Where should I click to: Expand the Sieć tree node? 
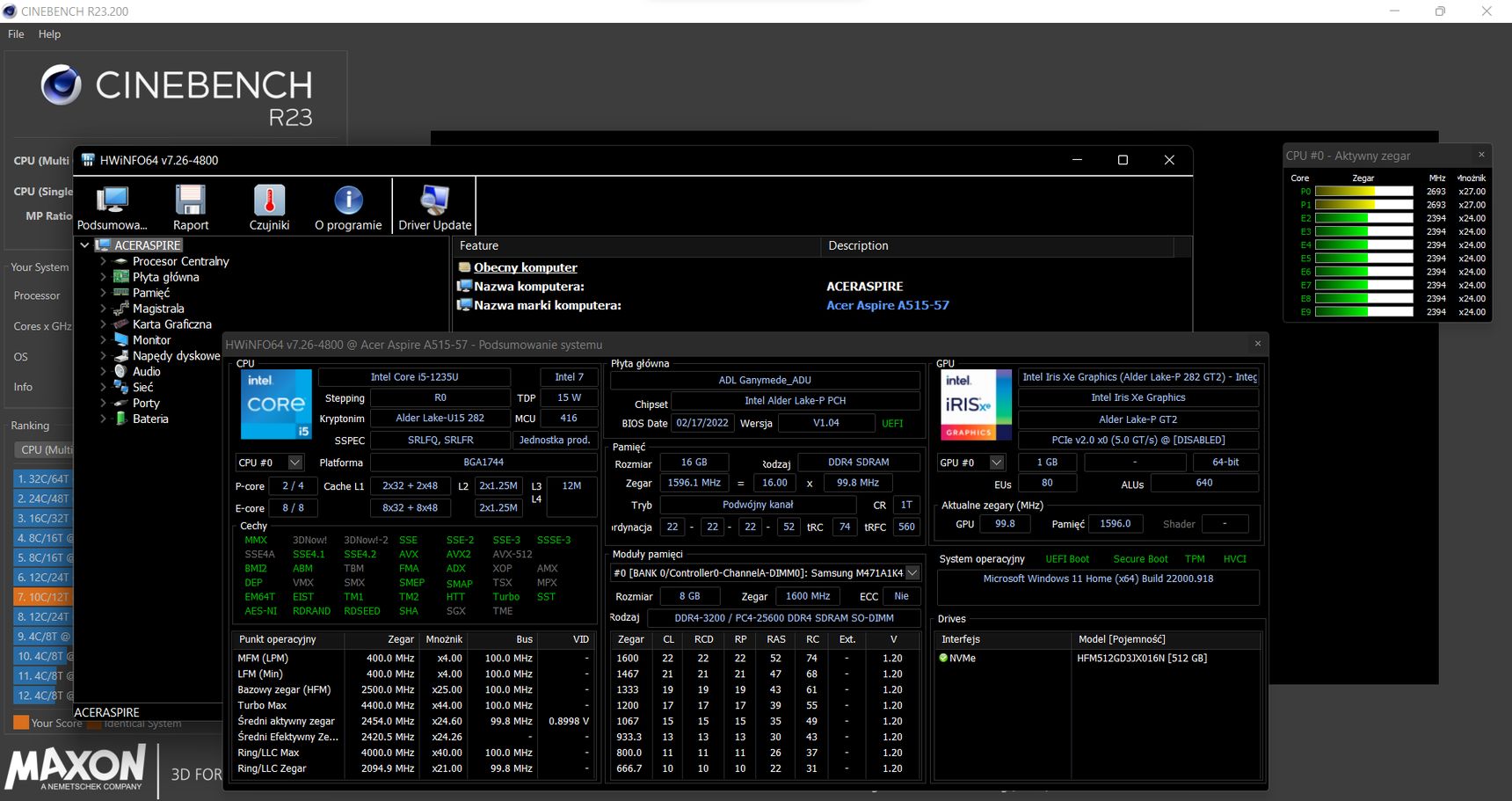click(x=103, y=388)
